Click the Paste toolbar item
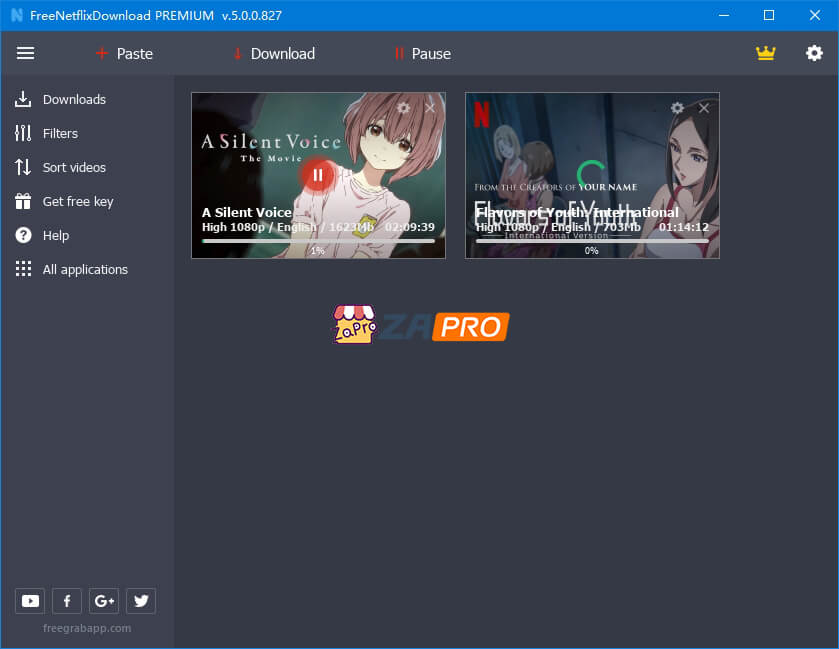The image size is (839, 649). 123,53
